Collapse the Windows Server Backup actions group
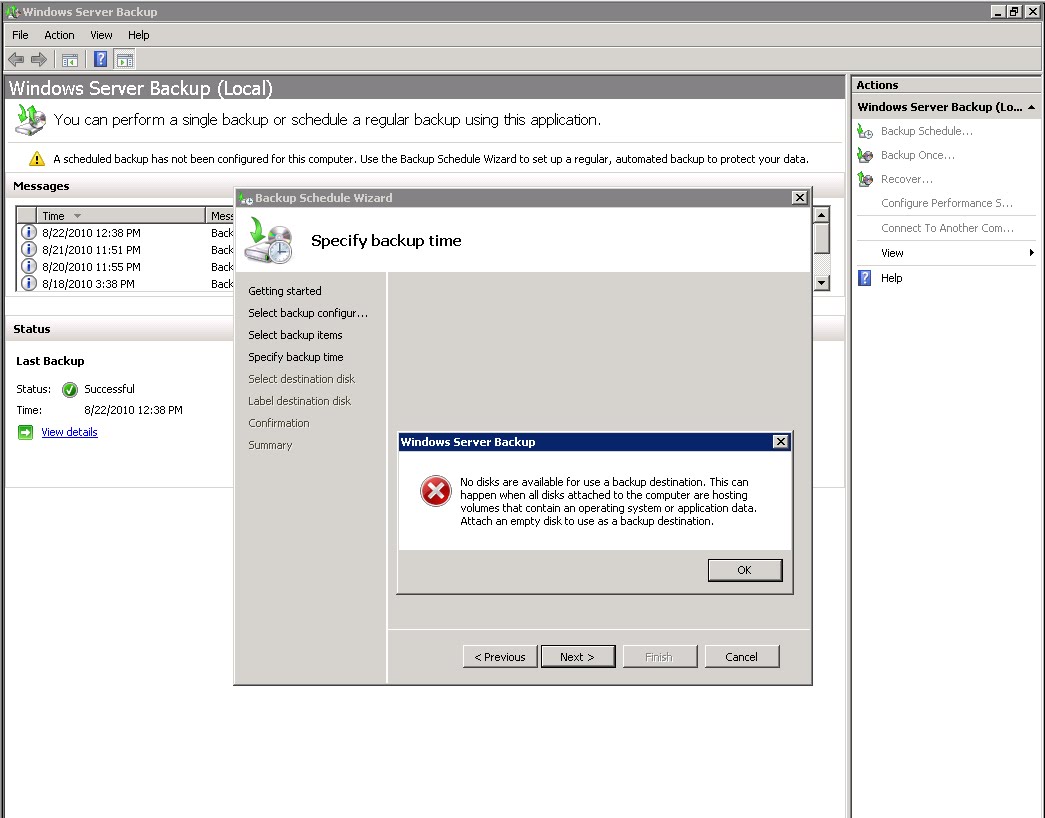 pyautogui.click(x=1031, y=107)
